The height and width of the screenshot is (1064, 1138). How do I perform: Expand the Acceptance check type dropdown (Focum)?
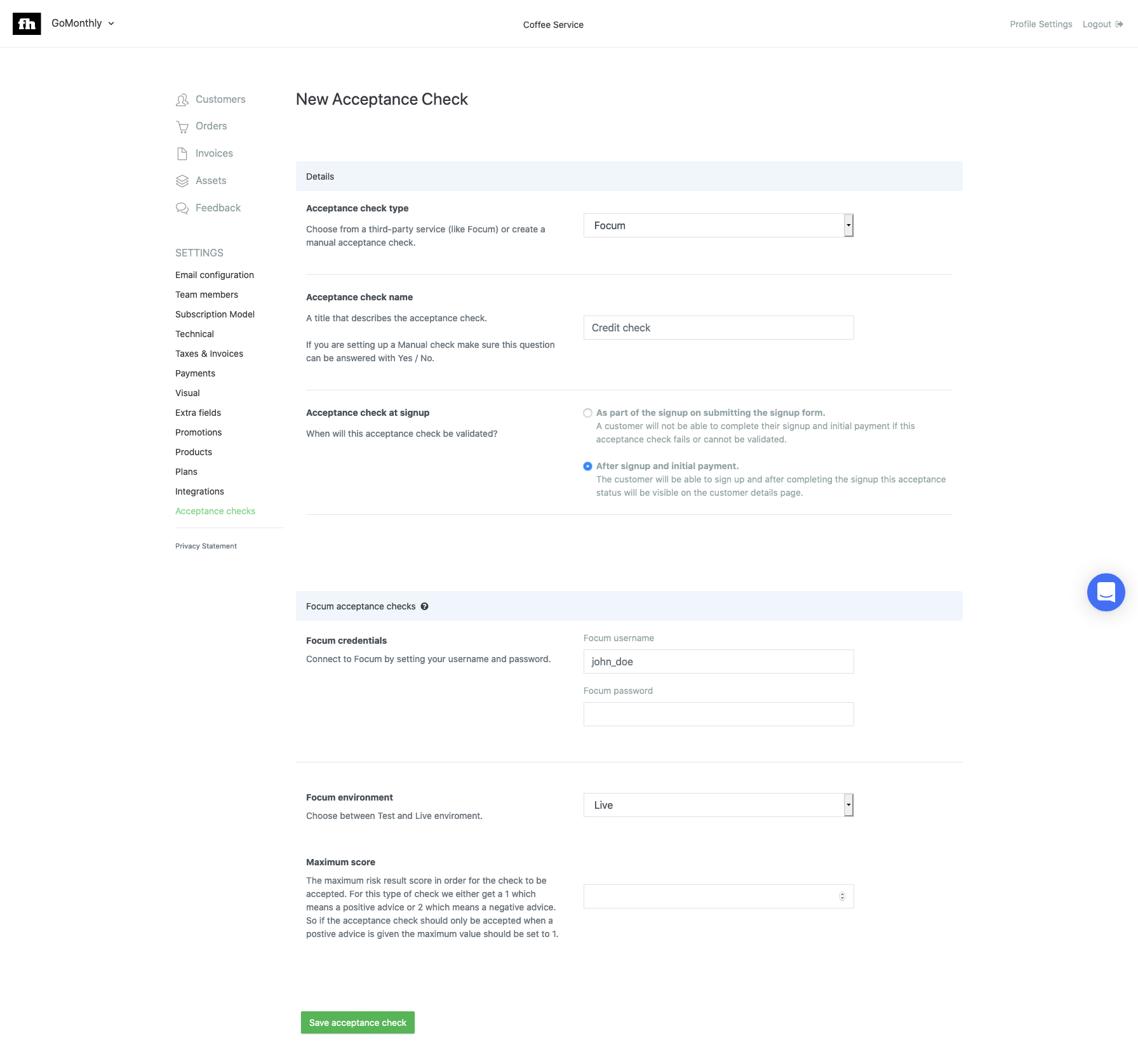coord(718,225)
